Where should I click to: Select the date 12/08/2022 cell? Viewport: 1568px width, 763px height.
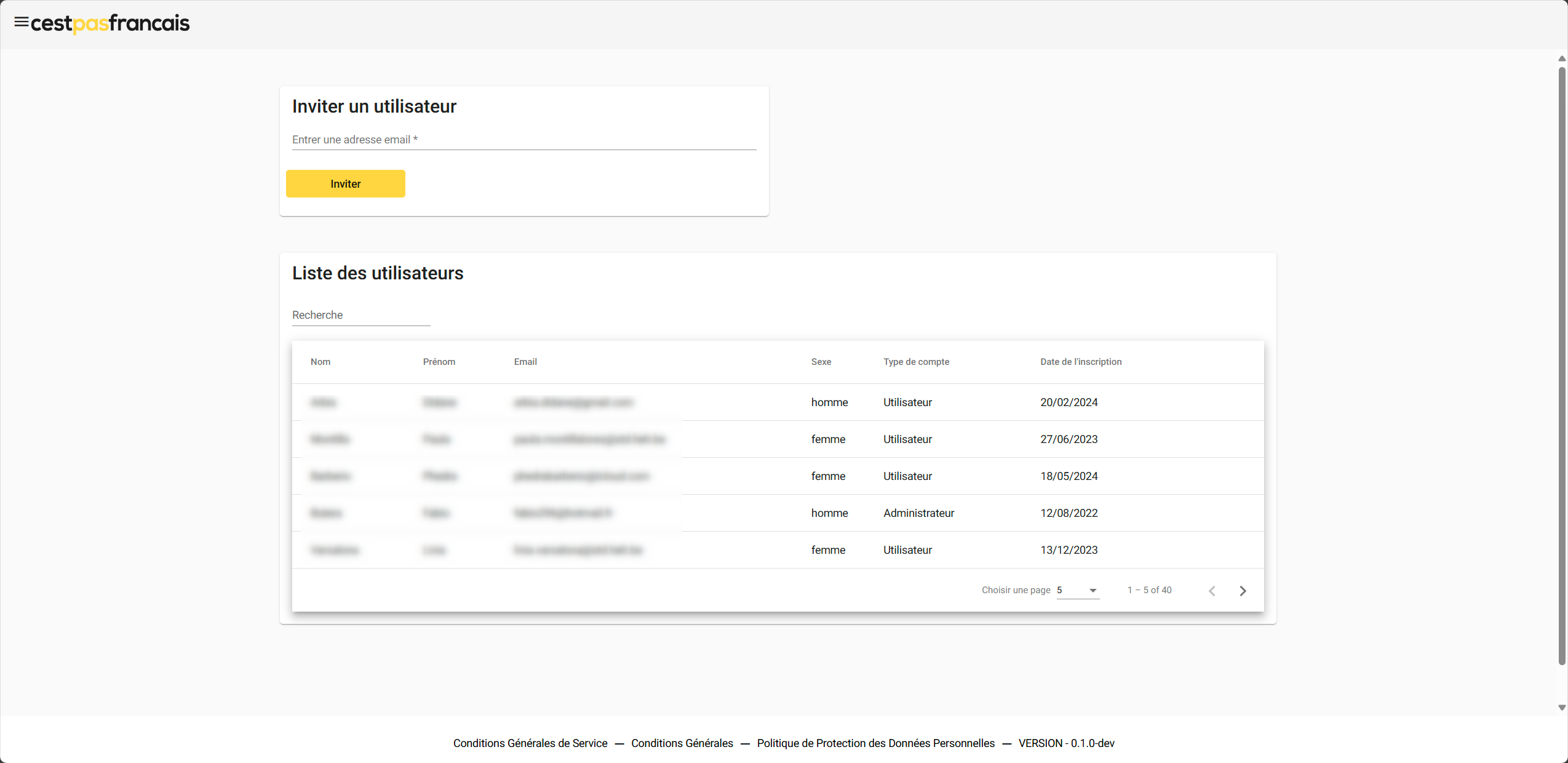[1069, 513]
